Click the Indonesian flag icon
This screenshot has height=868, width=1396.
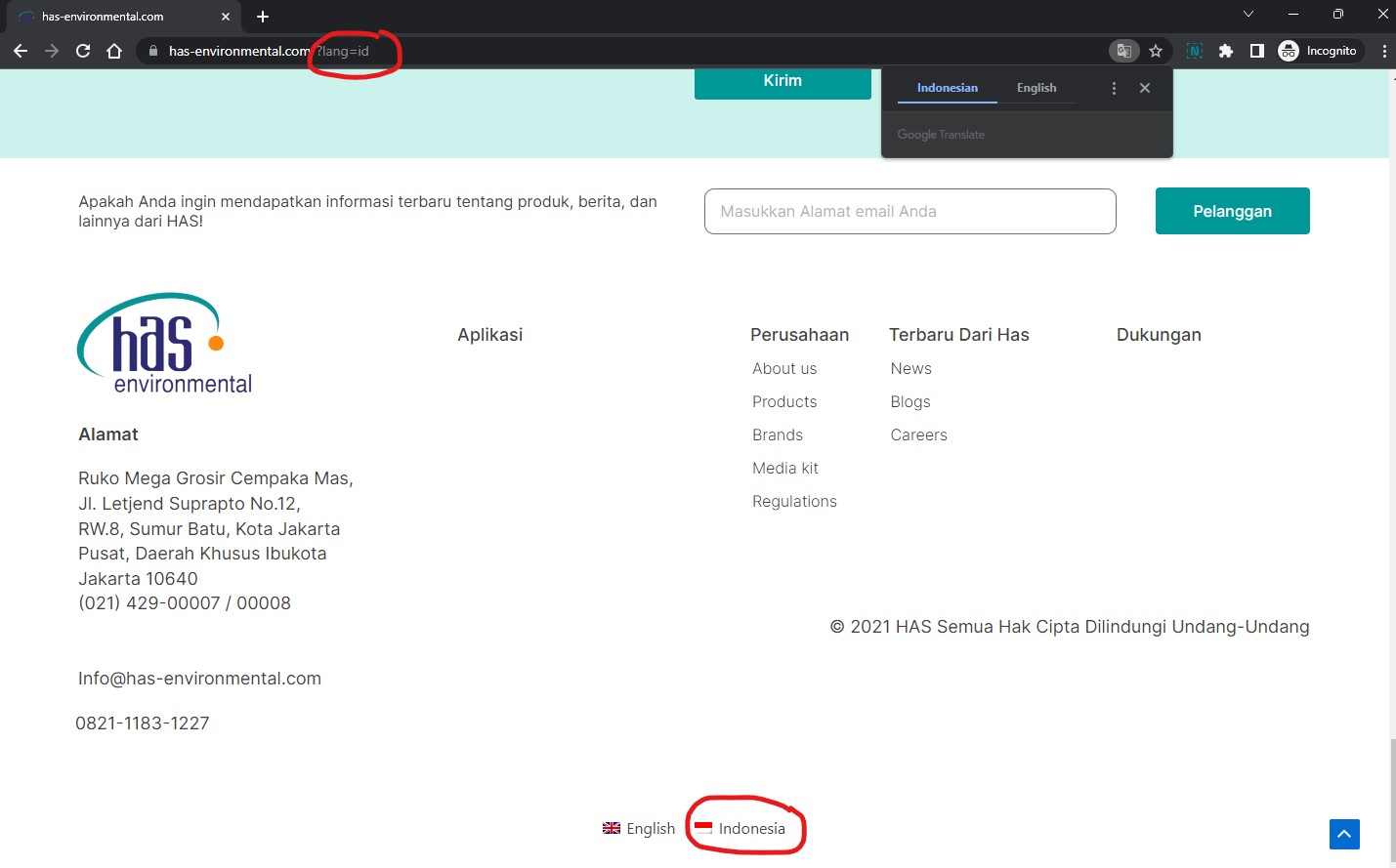(703, 827)
